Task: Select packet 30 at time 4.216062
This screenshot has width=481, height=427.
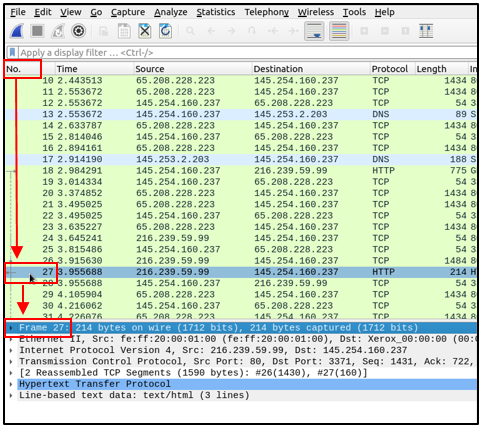Action: [x=241, y=306]
